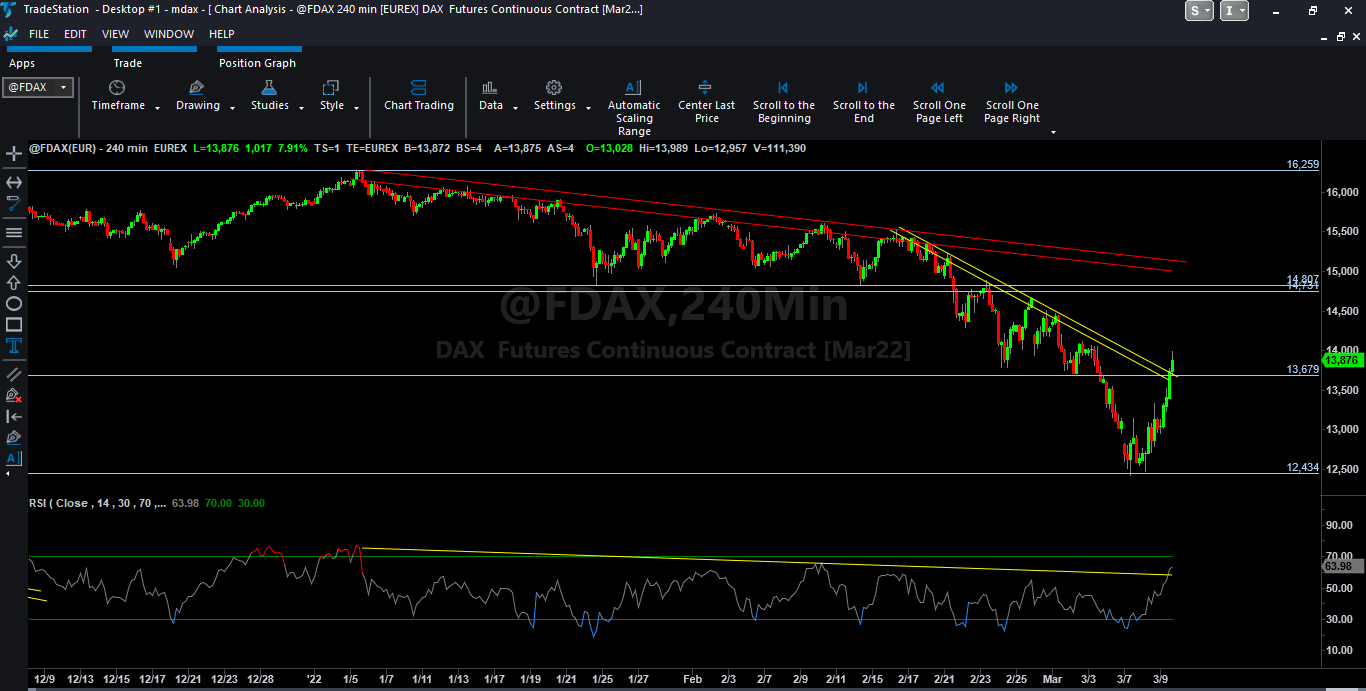Select the parallel lines channel tool
The image size is (1366, 691).
coord(14,373)
